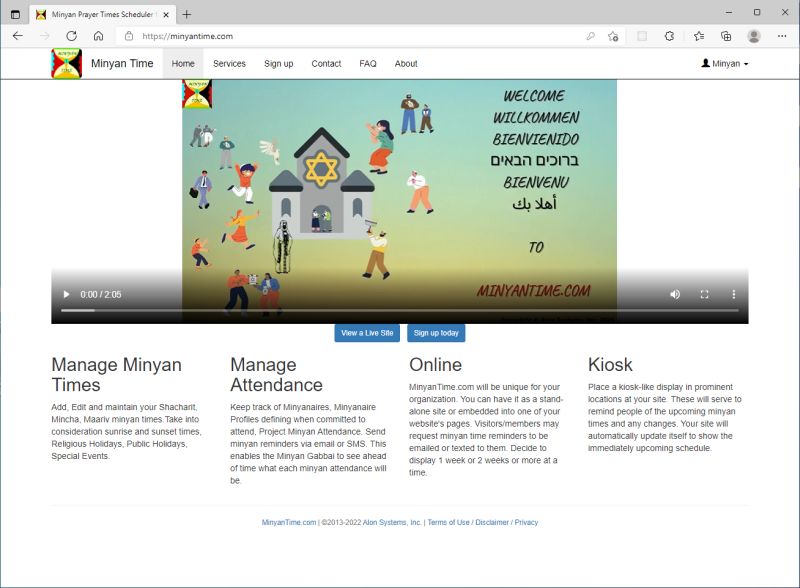Enter video fullscreen mode
The height and width of the screenshot is (588, 800).
click(705, 295)
